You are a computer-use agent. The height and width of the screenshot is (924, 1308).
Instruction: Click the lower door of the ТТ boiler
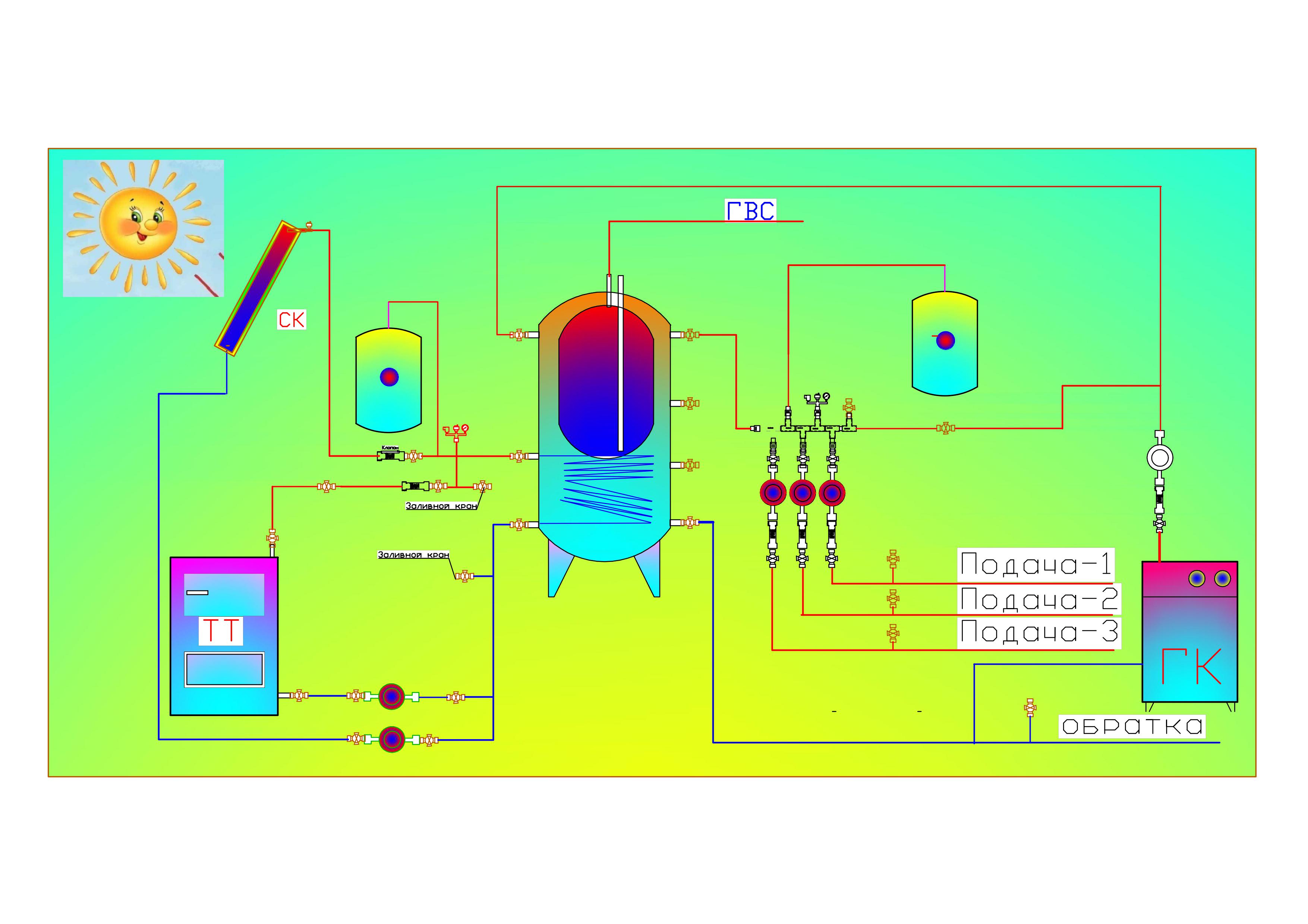[224, 669]
